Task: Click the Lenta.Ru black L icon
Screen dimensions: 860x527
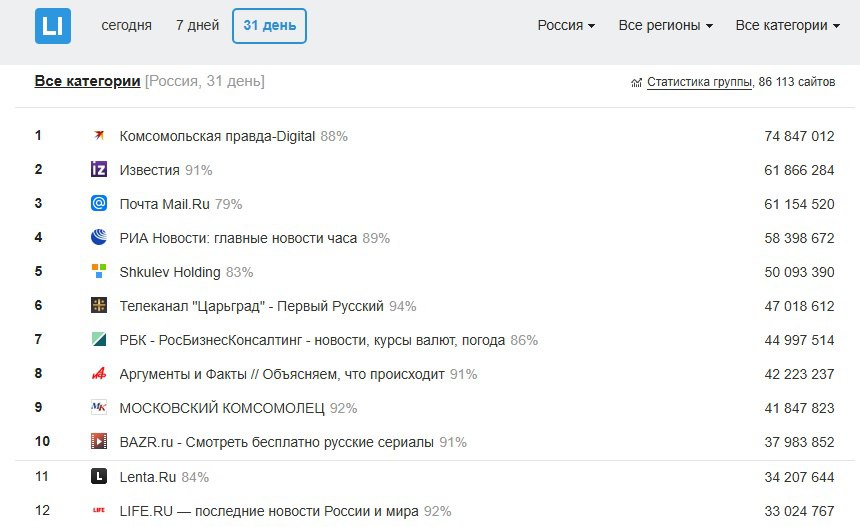Action: pyautogui.click(x=98, y=477)
